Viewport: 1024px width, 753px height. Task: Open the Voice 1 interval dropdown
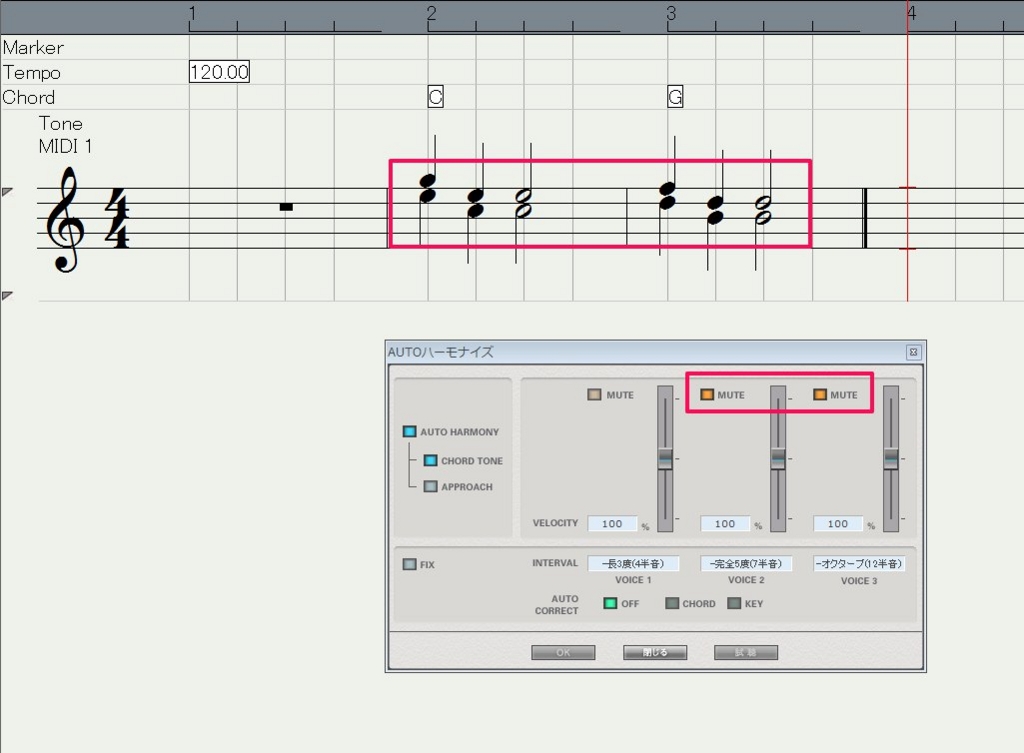pyautogui.click(x=633, y=564)
